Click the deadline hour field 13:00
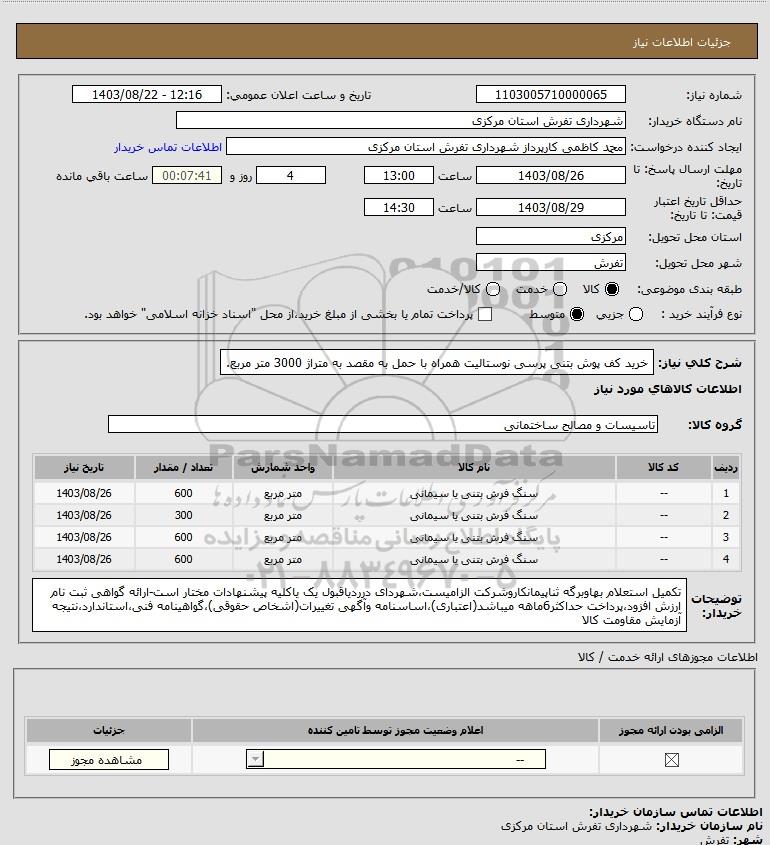 coord(399,175)
